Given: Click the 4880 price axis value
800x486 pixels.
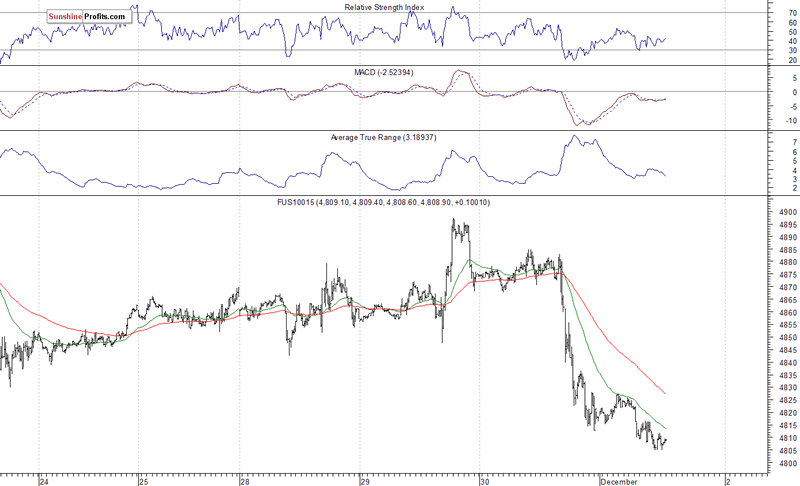Looking at the screenshot, I should [x=788, y=262].
